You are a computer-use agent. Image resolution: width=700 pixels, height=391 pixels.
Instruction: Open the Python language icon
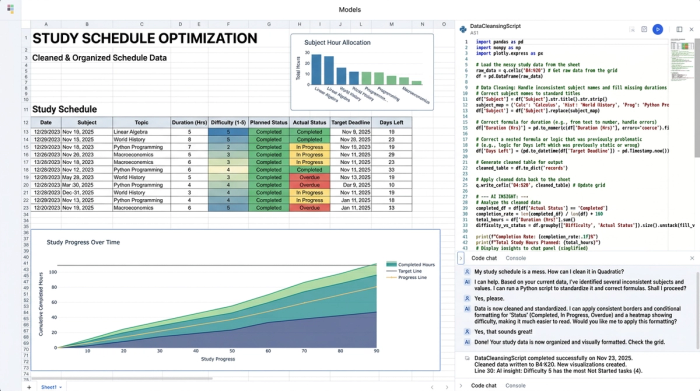pyautogui.click(x=463, y=29)
